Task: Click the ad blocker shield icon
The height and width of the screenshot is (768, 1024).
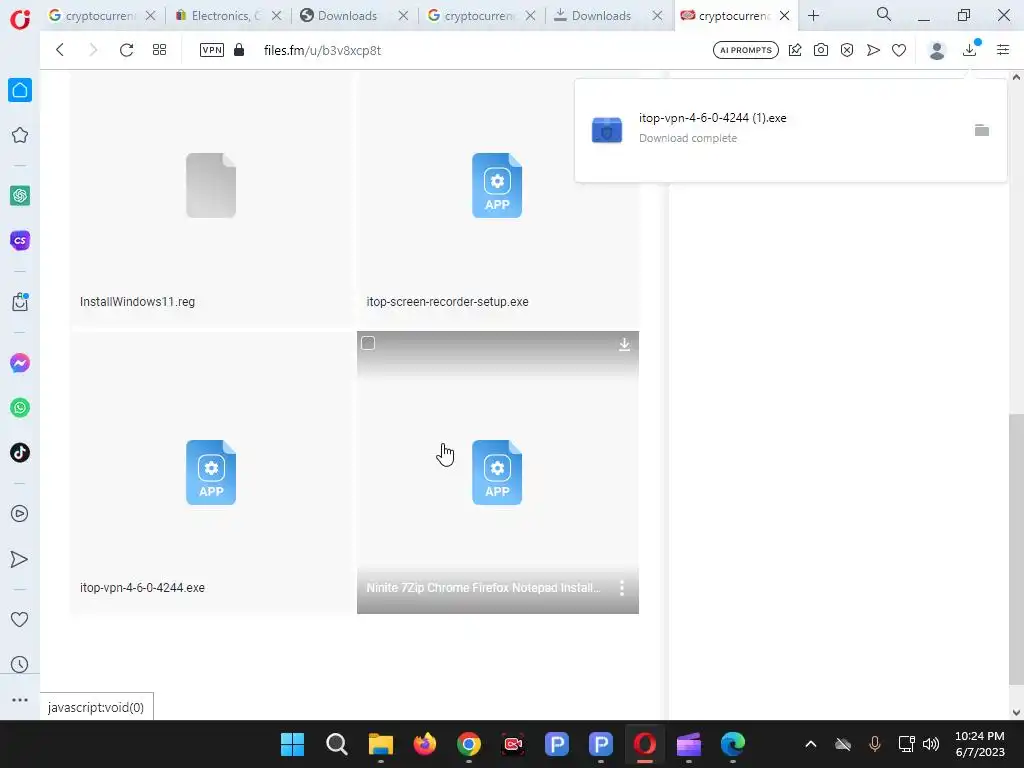Action: [847, 50]
